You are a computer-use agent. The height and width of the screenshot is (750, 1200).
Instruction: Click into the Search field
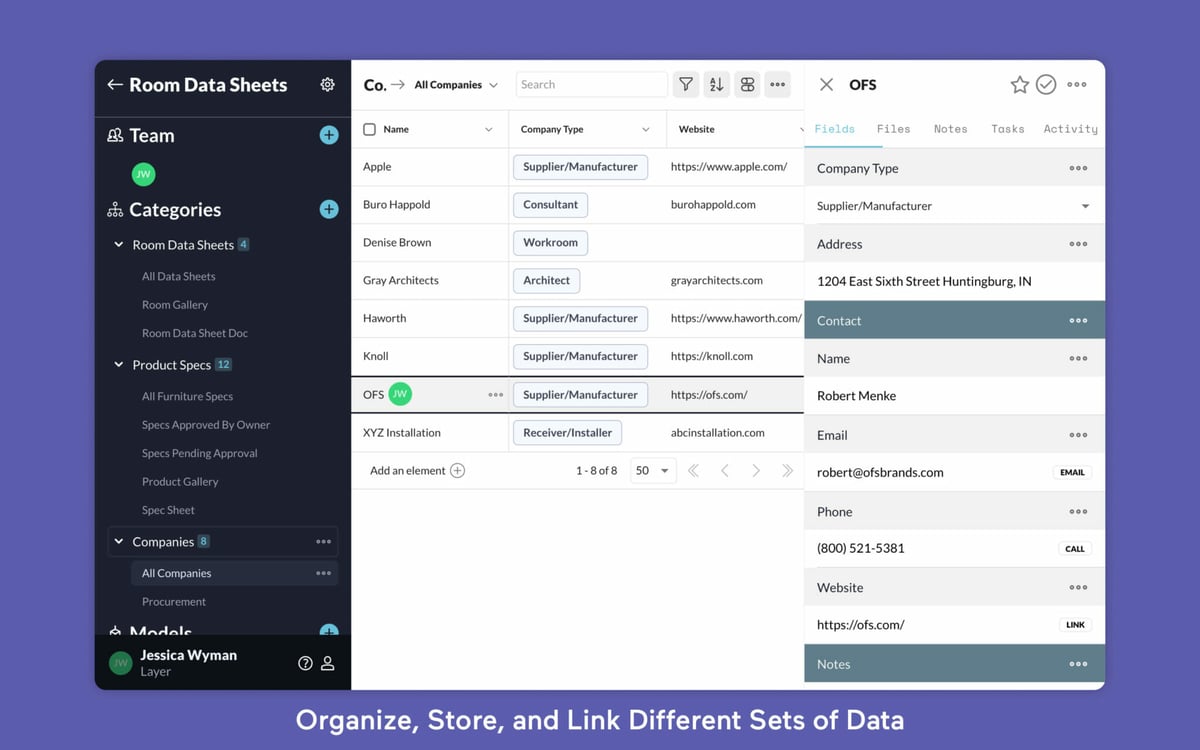tap(591, 85)
